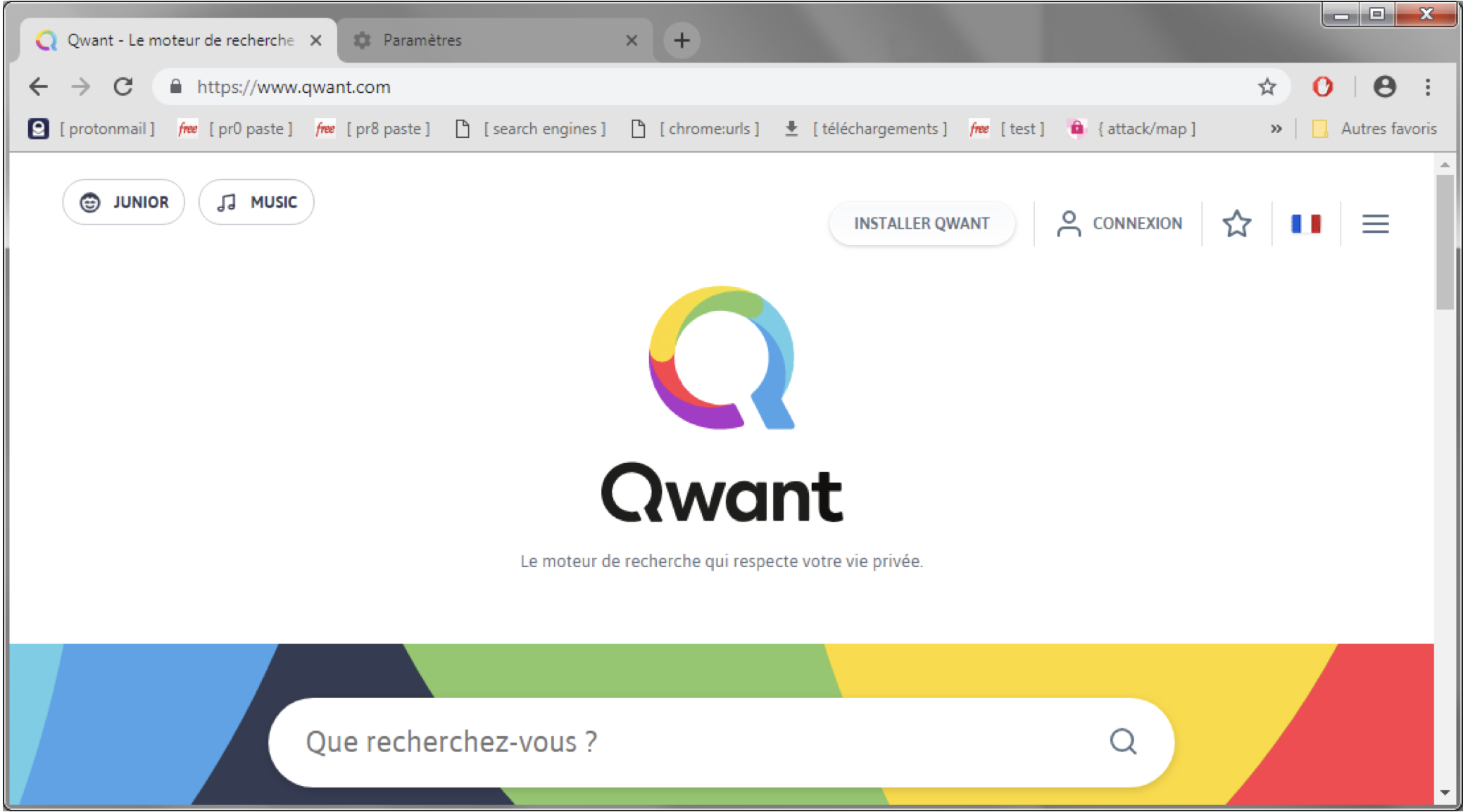1463x812 pixels.
Task: Open the pr0 paste bookmark
Action: pos(236,129)
